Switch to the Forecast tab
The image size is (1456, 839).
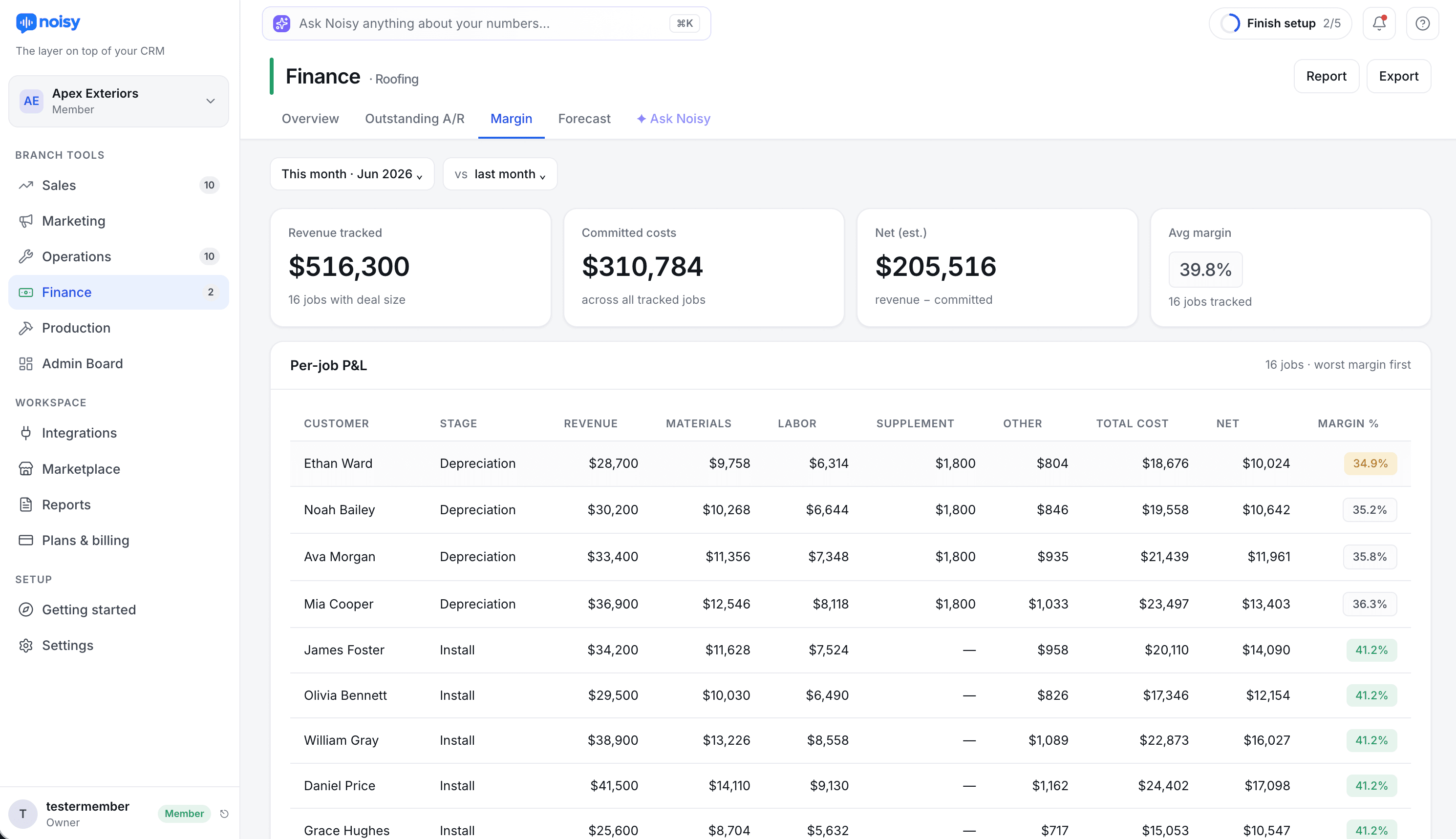[x=584, y=119]
